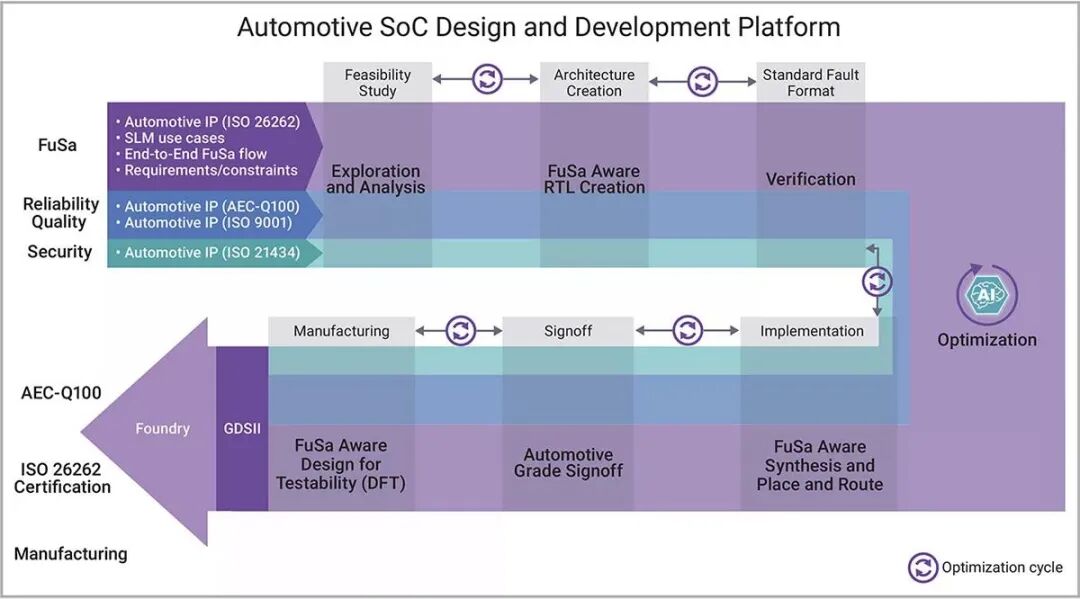Screen dimensions: 1080x599
Task: Select the Implementation stage label
Action: click(811, 331)
